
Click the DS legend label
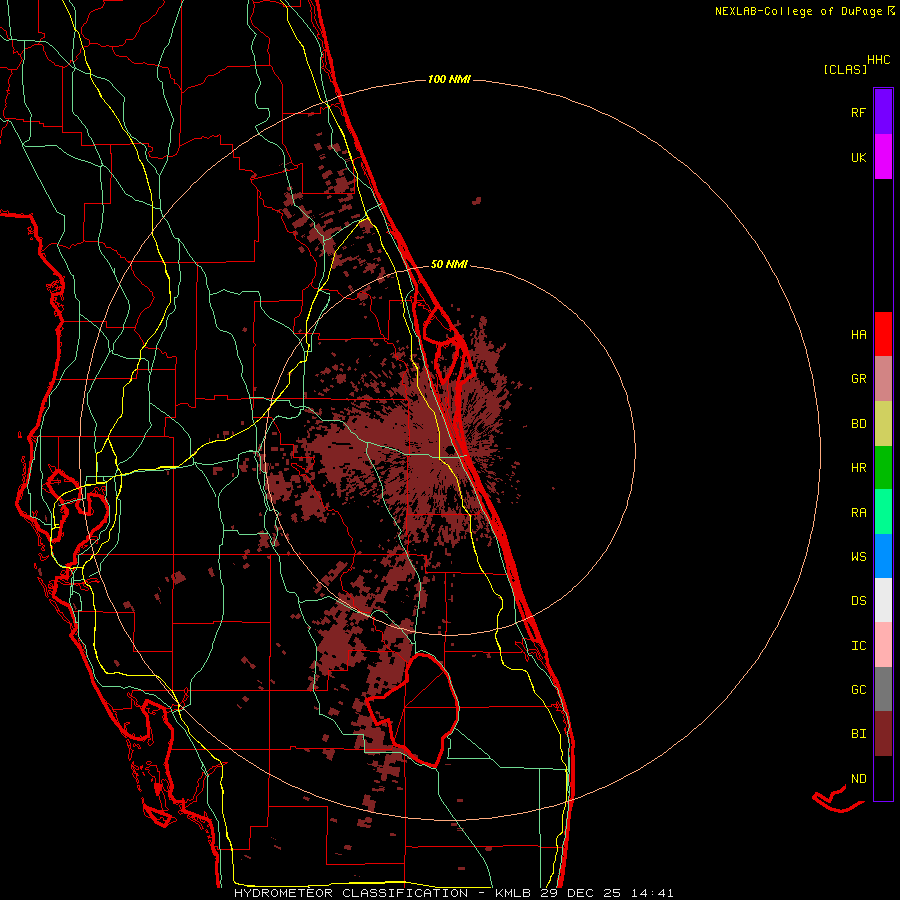(x=858, y=601)
